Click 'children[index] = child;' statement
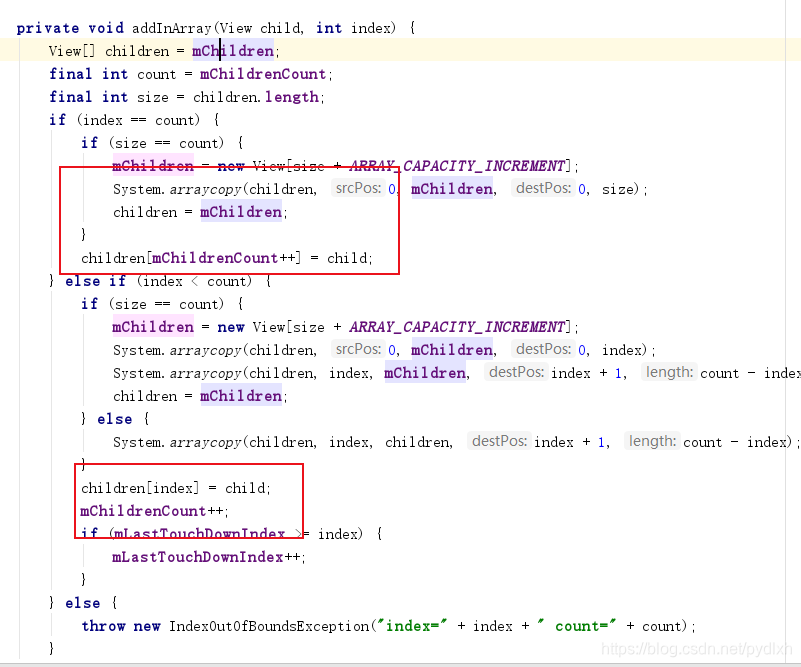This screenshot has height=667, width=801. coord(176,488)
